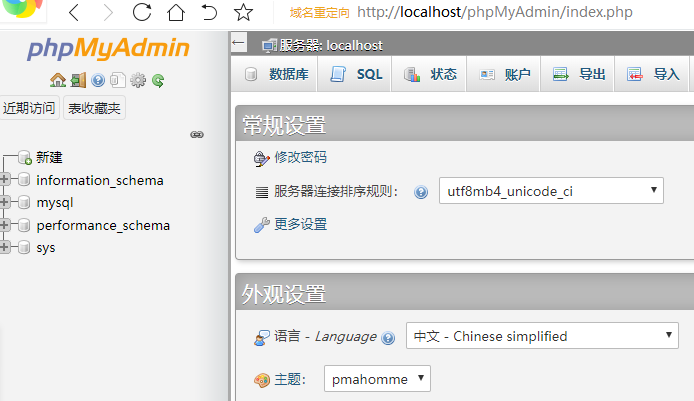
Task: Open the 数据库 tab
Action: [275, 74]
